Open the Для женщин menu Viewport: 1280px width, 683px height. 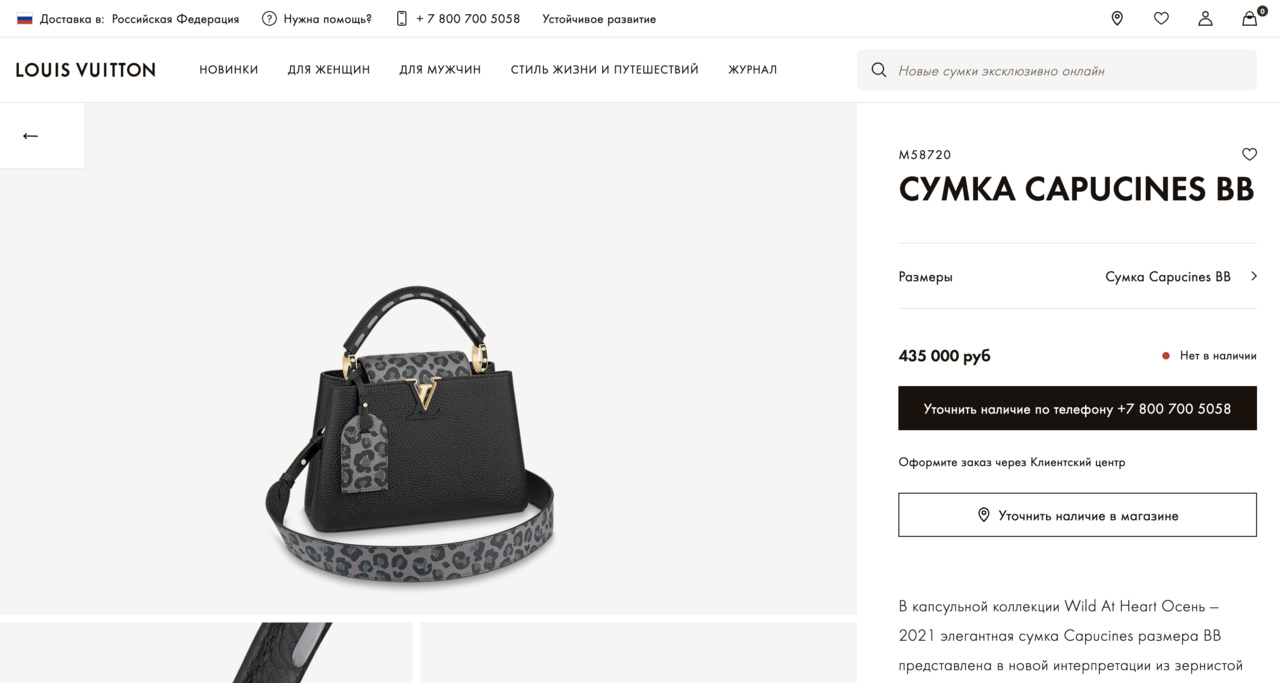coord(329,70)
